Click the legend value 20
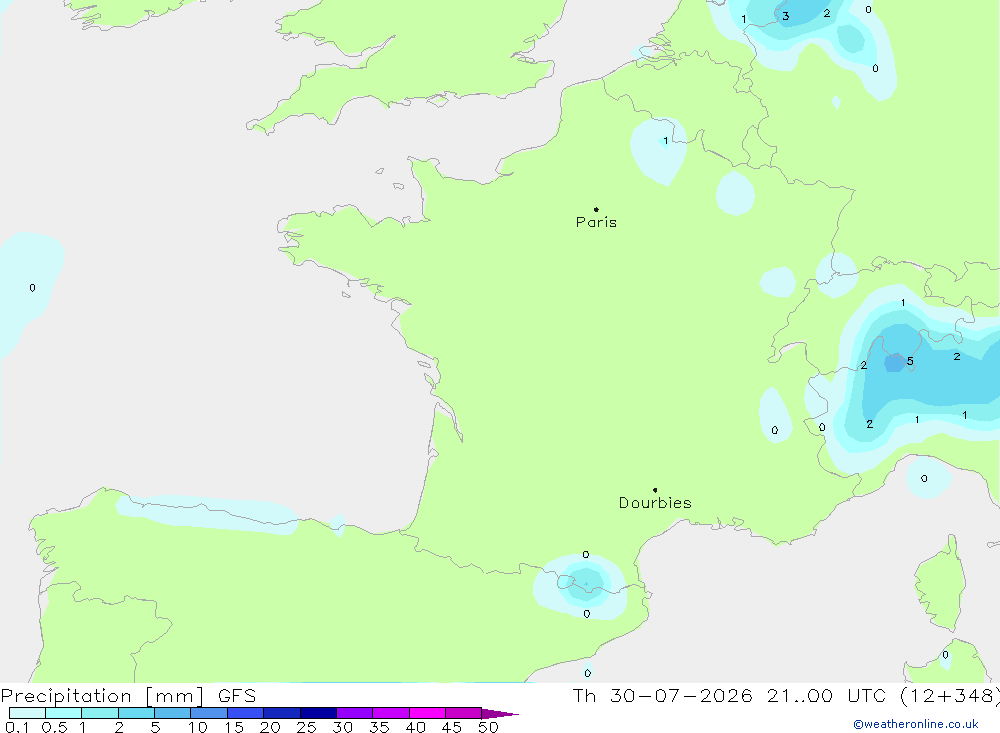 pos(270,727)
